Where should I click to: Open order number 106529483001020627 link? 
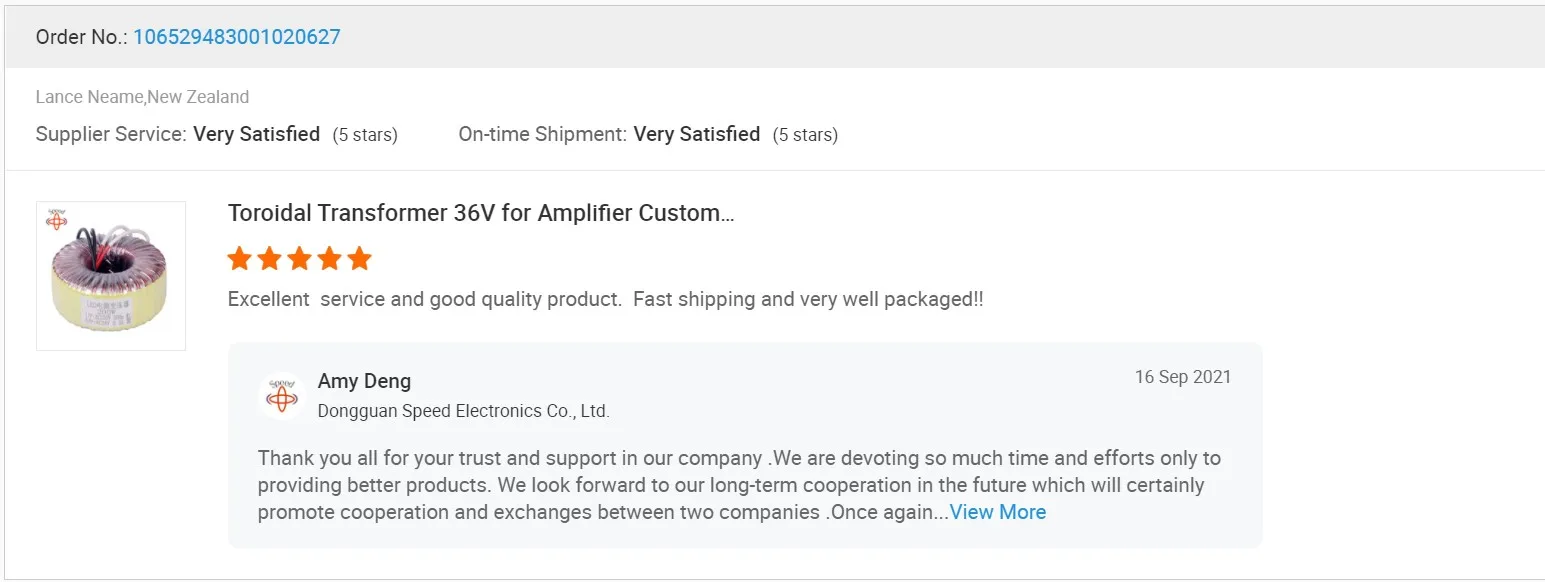tap(236, 37)
